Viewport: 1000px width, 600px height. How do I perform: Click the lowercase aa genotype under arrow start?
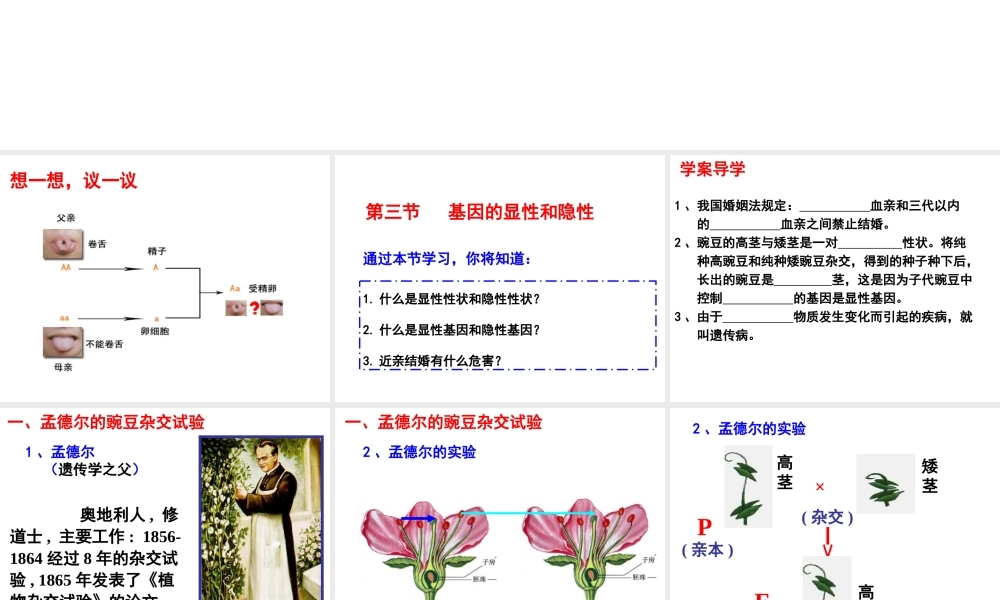[64, 318]
